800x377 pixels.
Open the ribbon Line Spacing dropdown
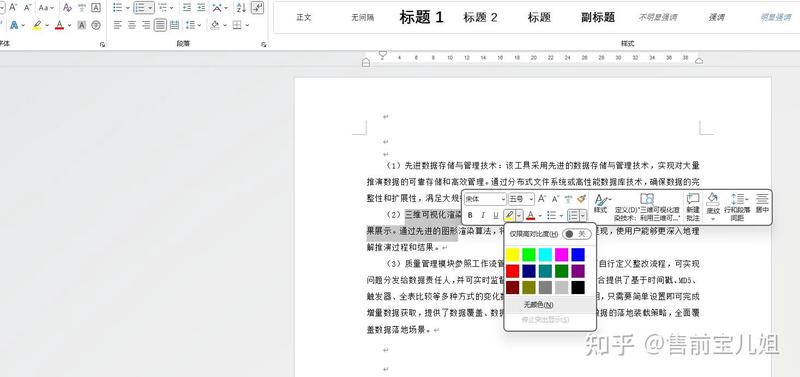[x=199, y=25]
